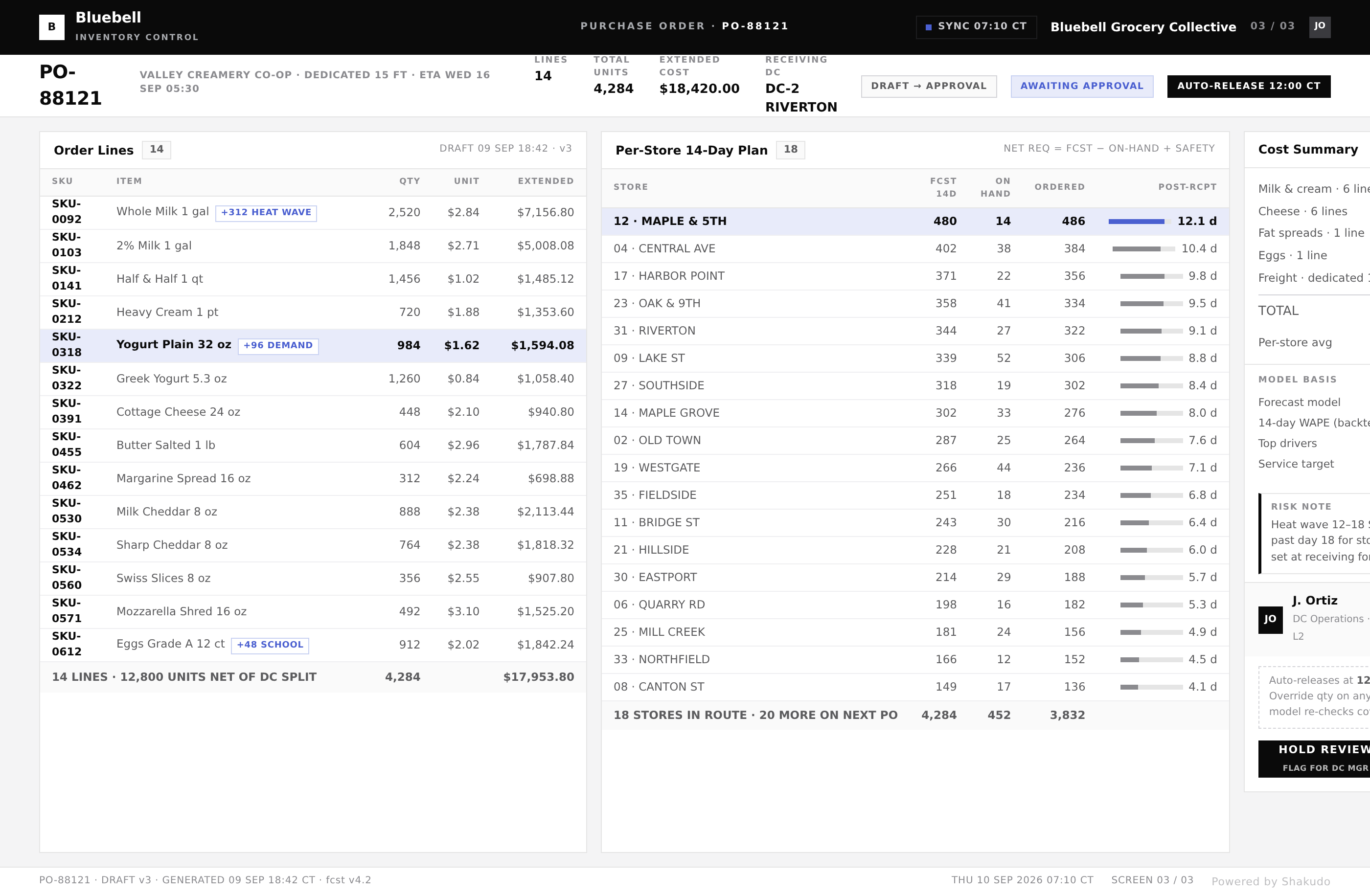Select the 12 · MAPLE & 5TH store row
1370x896 pixels.
pyautogui.click(x=914, y=222)
